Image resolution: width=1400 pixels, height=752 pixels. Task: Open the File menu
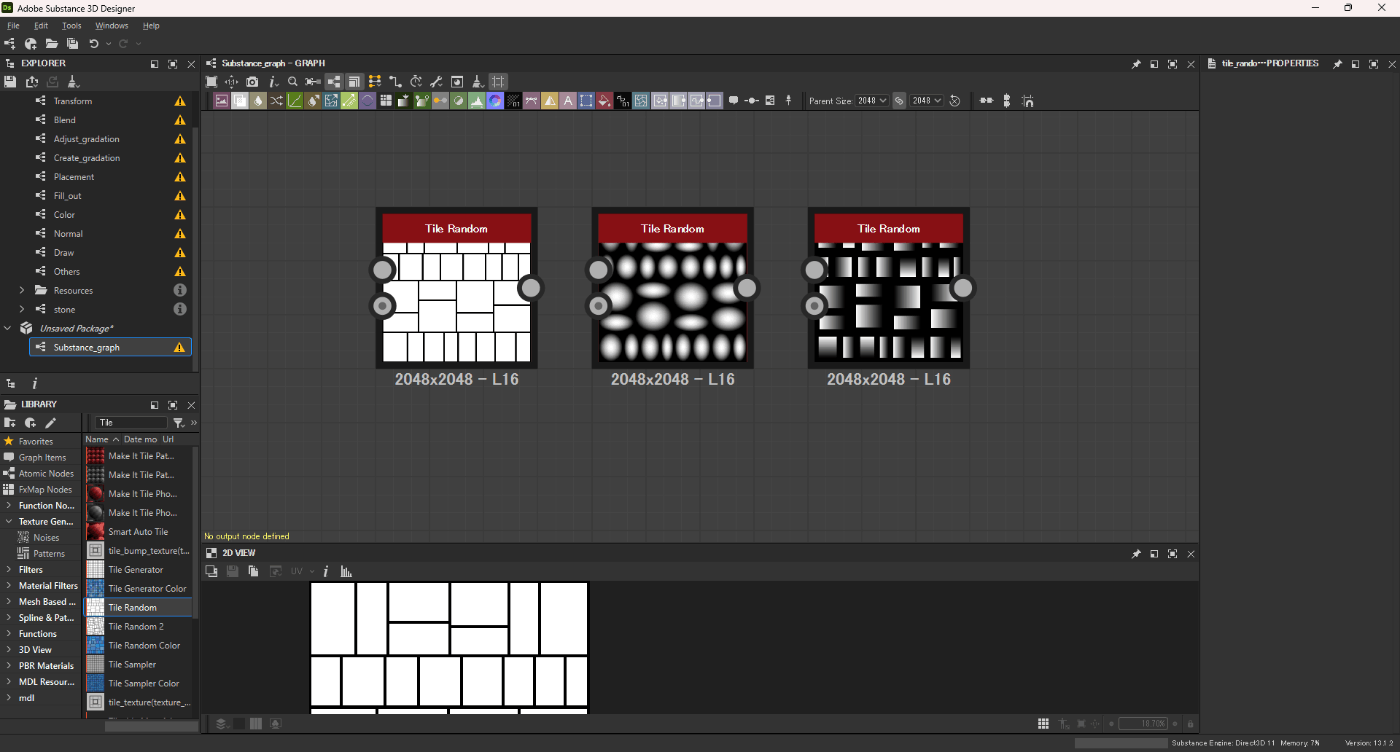(14, 25)
